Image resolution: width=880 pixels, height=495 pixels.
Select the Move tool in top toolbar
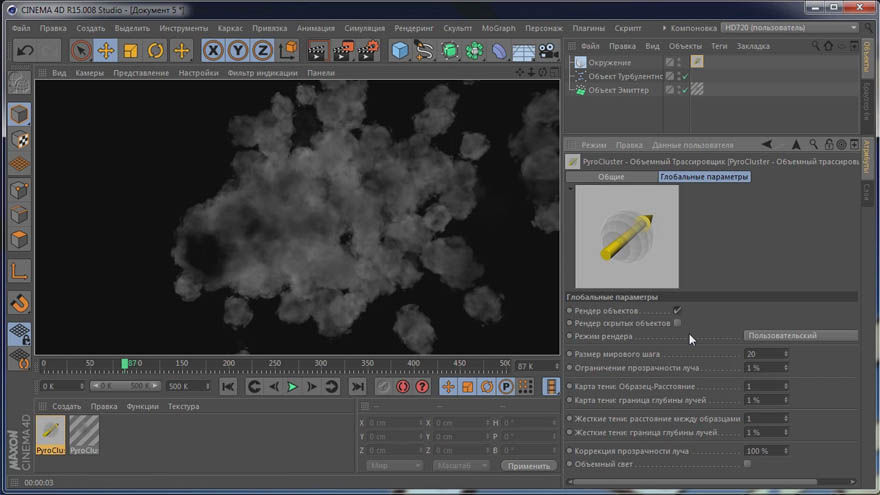click(106, 51)
